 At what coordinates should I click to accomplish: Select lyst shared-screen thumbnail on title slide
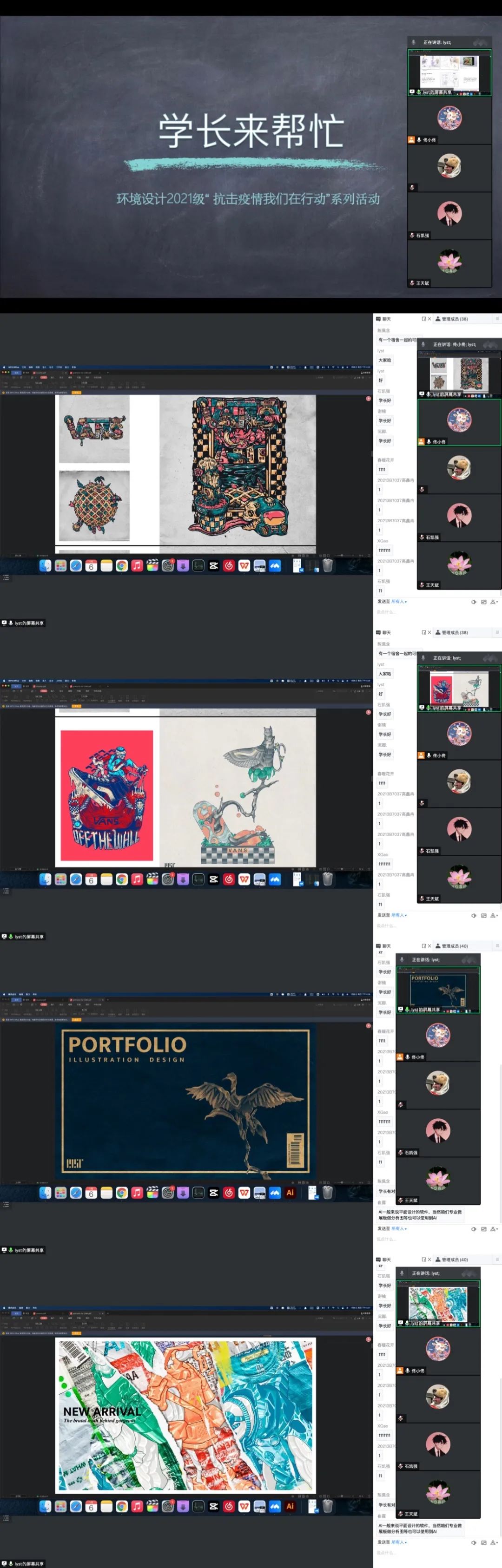coord(449,72)
